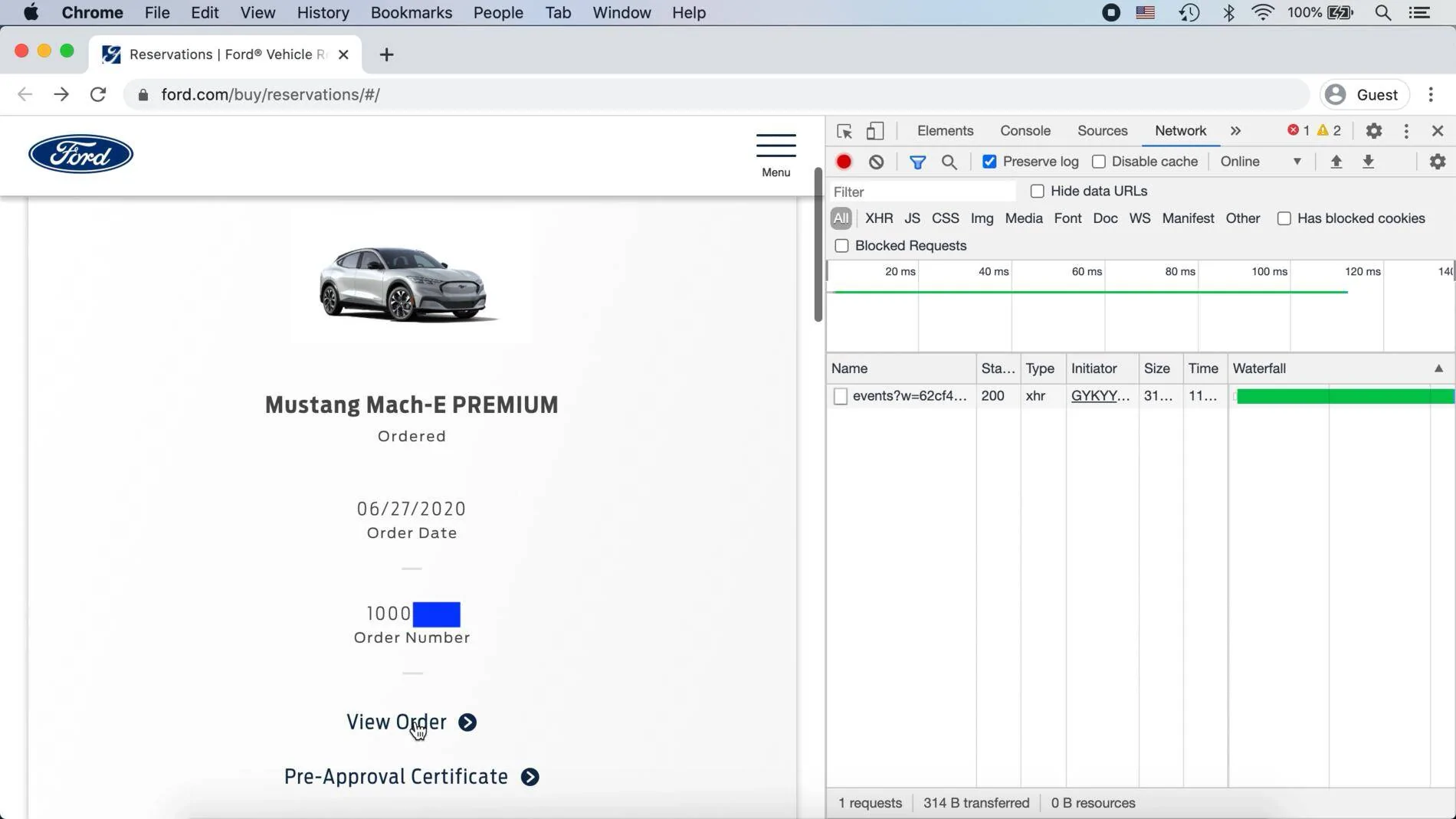
Task: Open macOS Spotlight search
Action: click(1383, 12)
